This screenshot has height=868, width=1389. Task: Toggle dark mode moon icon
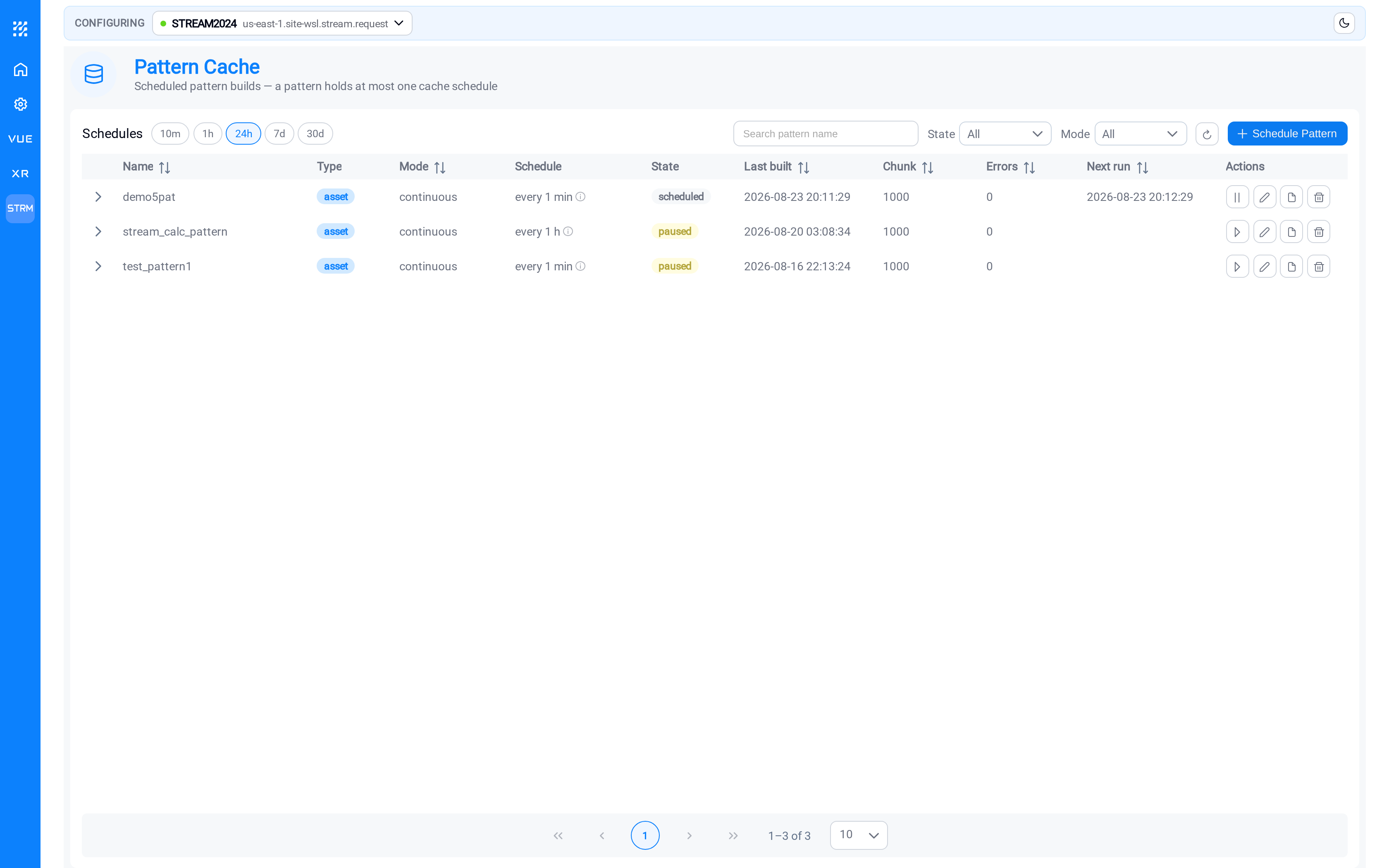pos(1344,23)
